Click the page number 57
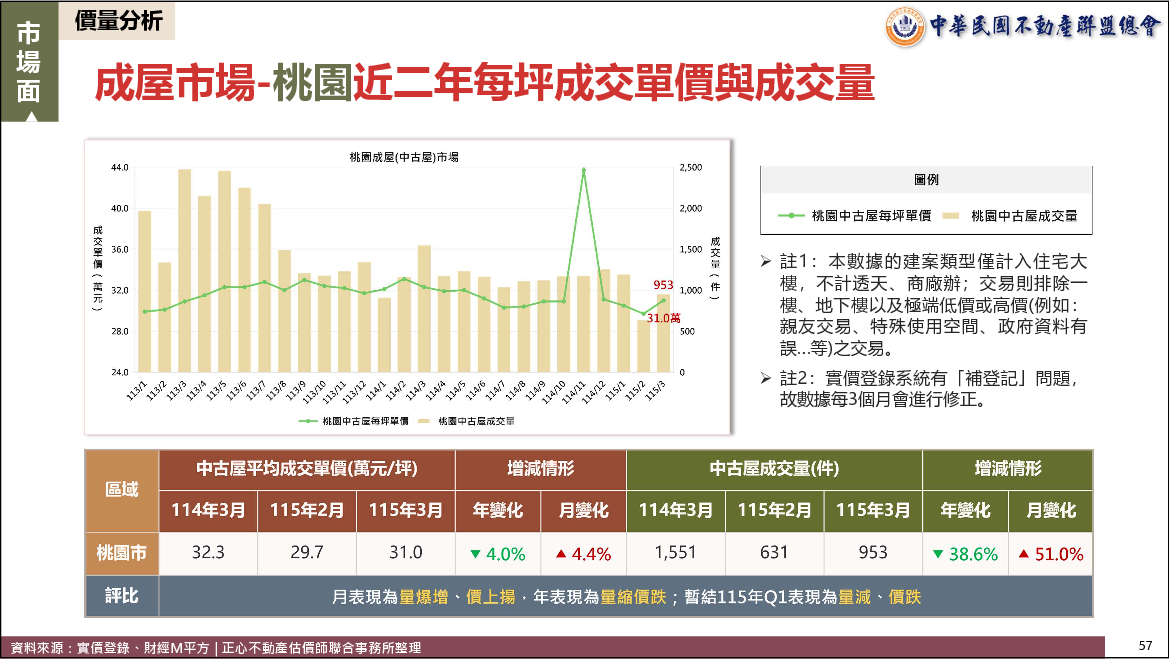 point(1146,646)
